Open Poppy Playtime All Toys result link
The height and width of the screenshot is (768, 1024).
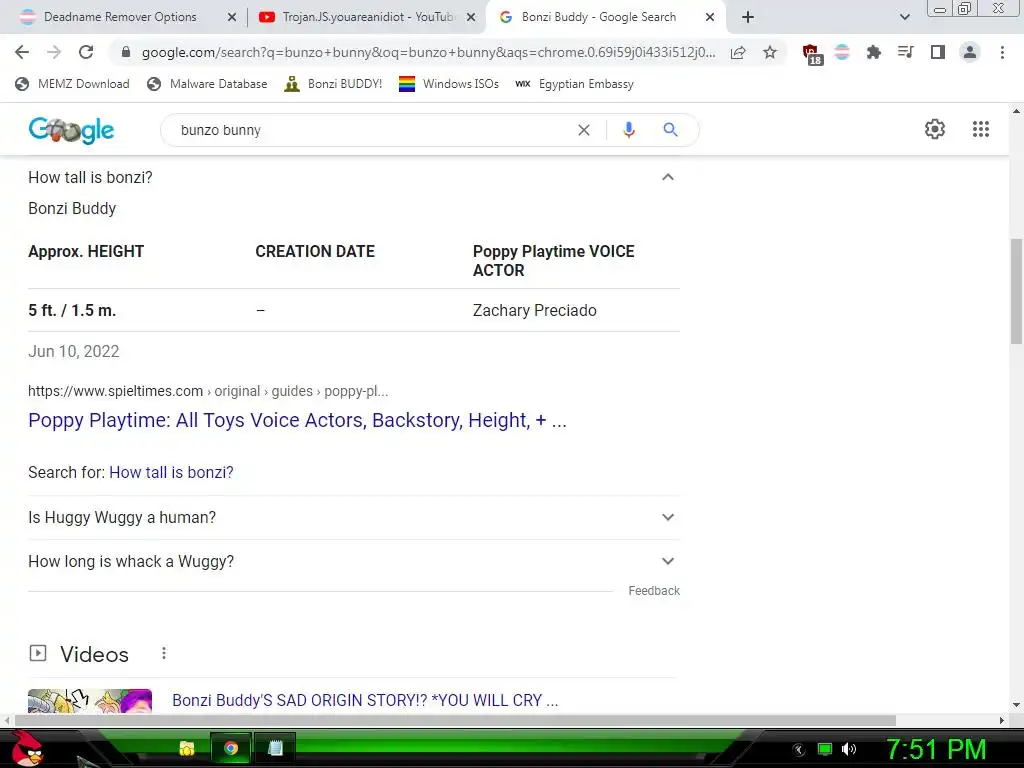coord(297,420)
